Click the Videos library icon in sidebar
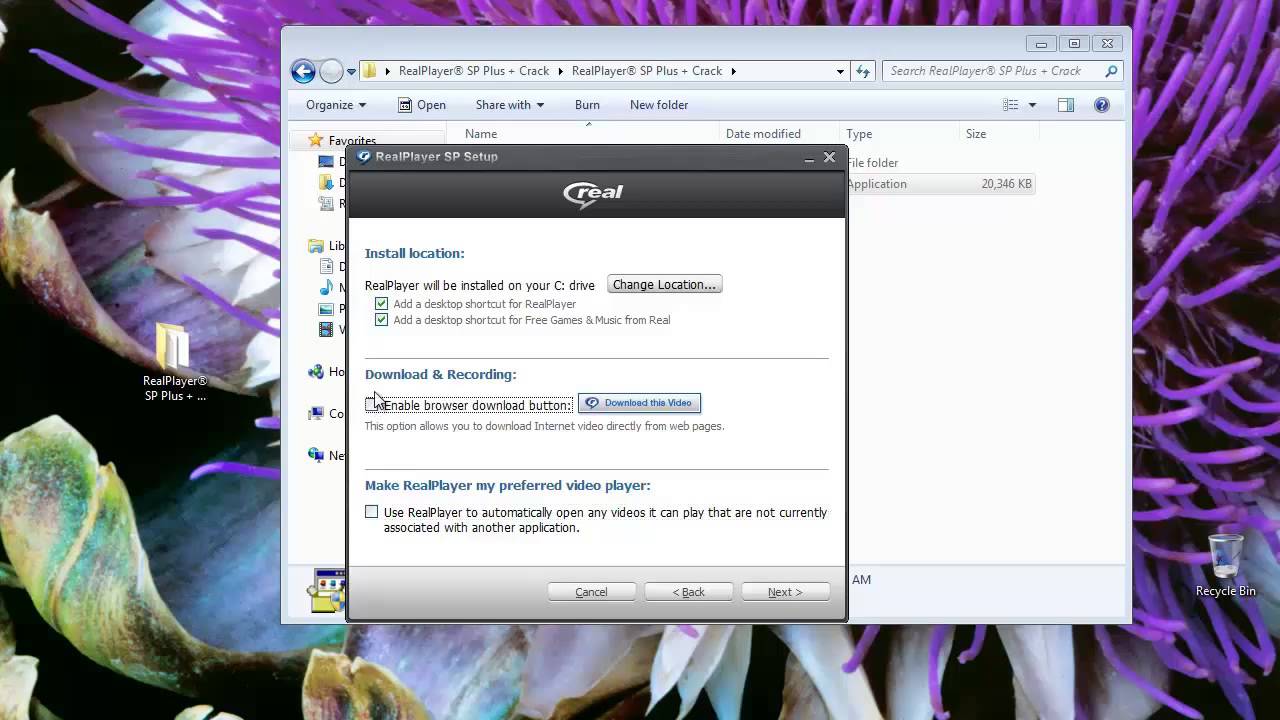The image size is (1280, 720). pos(326,329)
